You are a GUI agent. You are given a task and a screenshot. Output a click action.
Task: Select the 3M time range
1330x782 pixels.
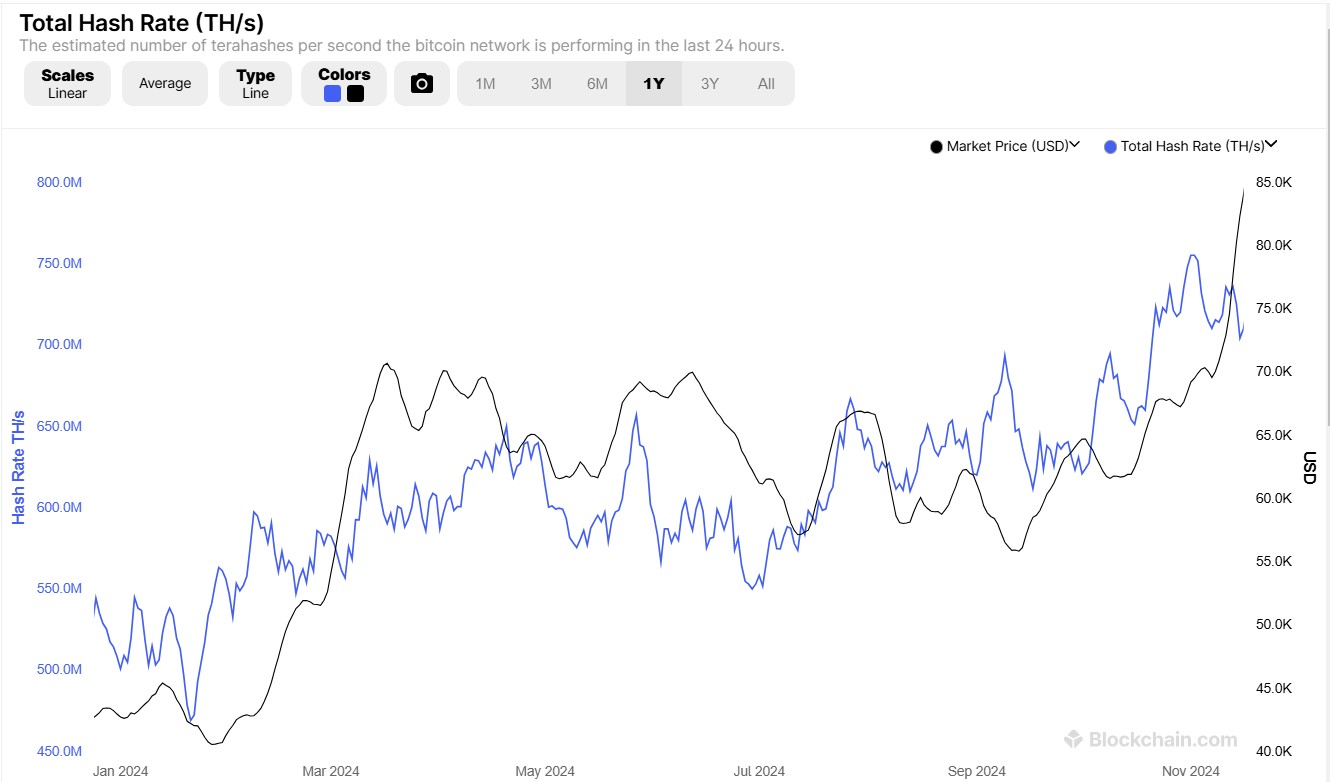coord(541,84)
